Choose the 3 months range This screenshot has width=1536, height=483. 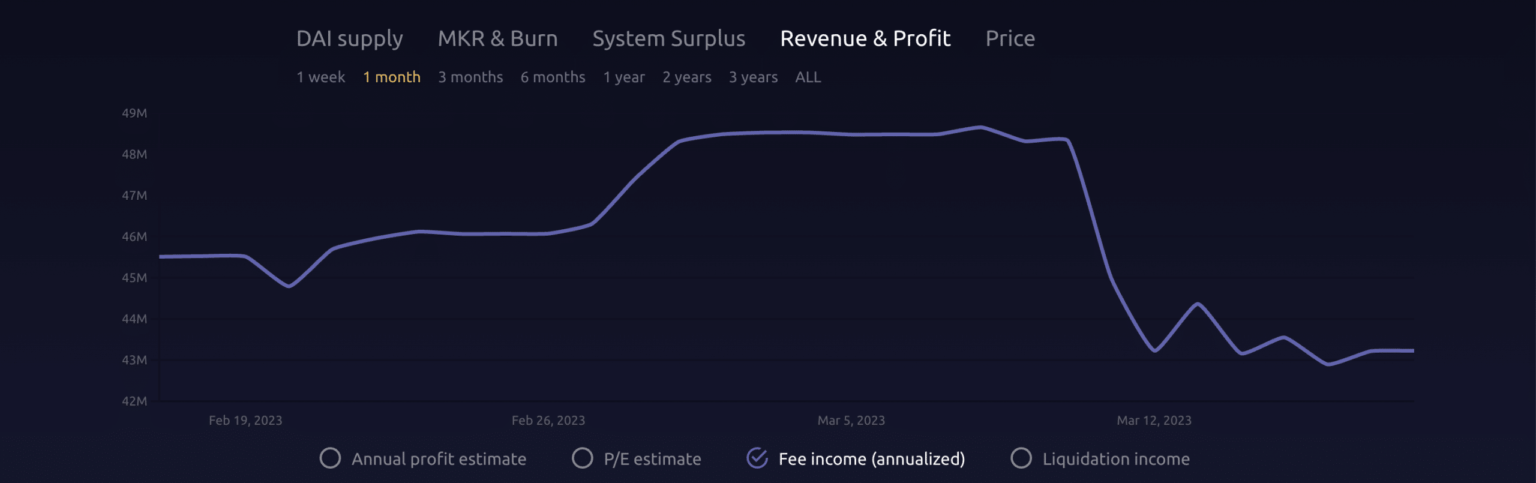pyautogui.click(x=470, y=77)
